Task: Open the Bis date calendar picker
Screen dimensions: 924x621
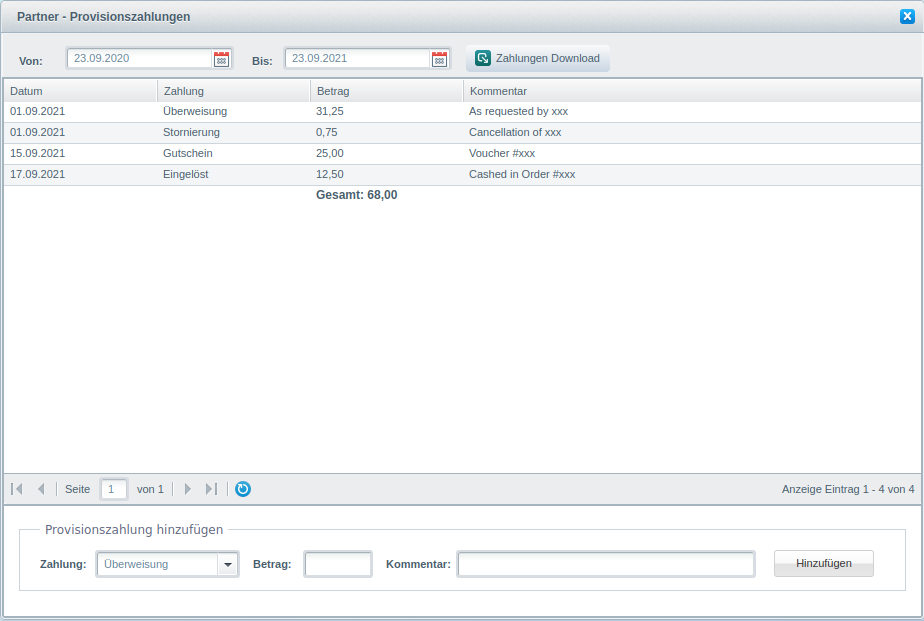Action: coord(439,59)
